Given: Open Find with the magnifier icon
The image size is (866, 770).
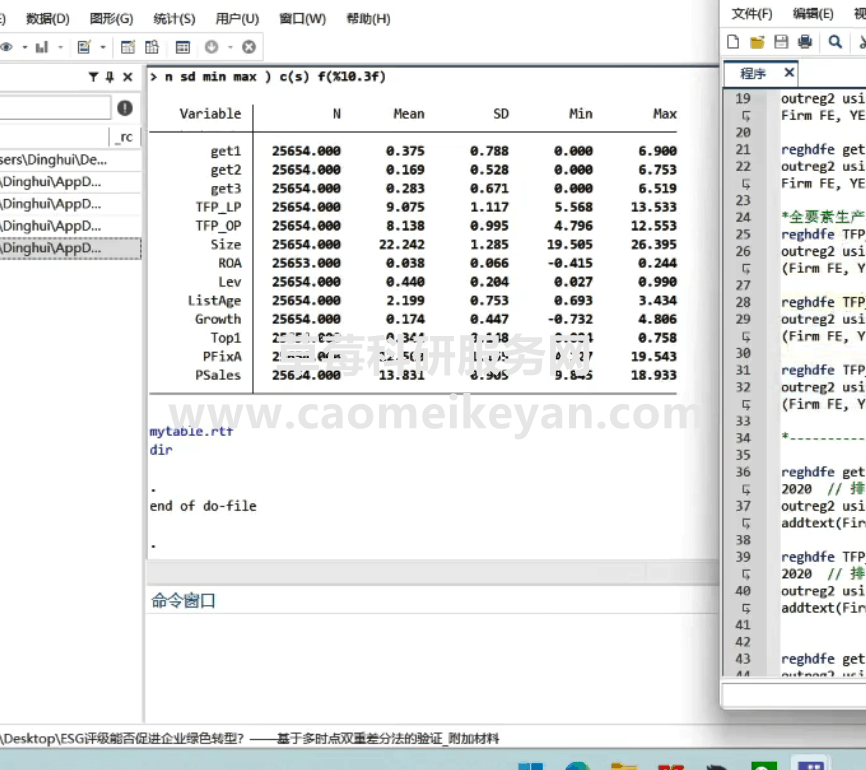Looking at the screenshot, I should 835,42.
